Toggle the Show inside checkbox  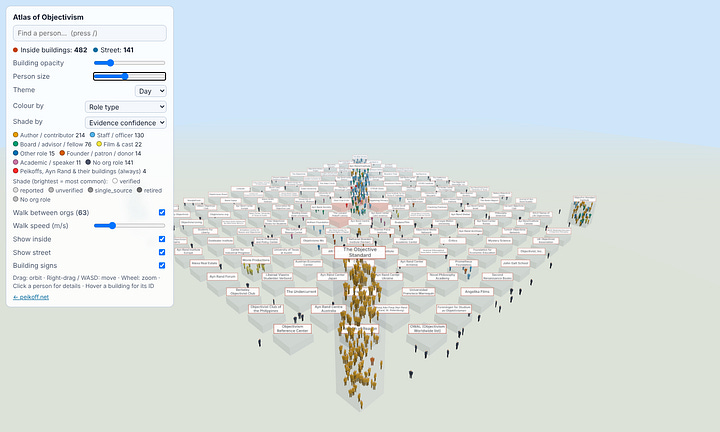[162, 239]
